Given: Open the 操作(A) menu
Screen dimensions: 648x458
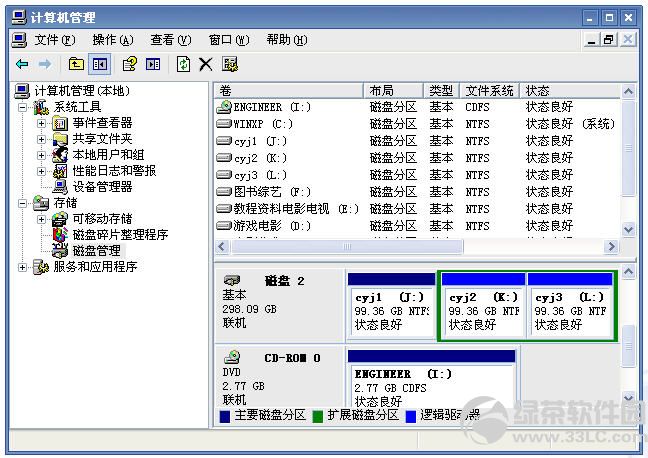Looking at the screenshot, I should coord(112,40).
